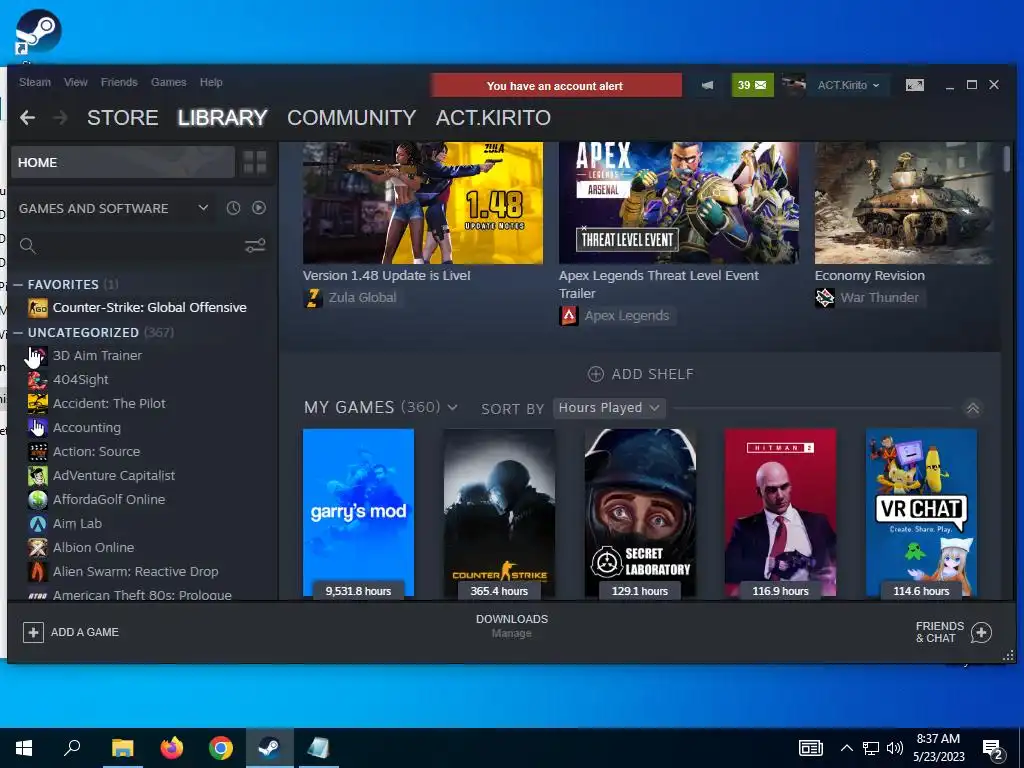1024x768 pixels.
Task: Click the Add a Game plus icon
Action: 33,632
